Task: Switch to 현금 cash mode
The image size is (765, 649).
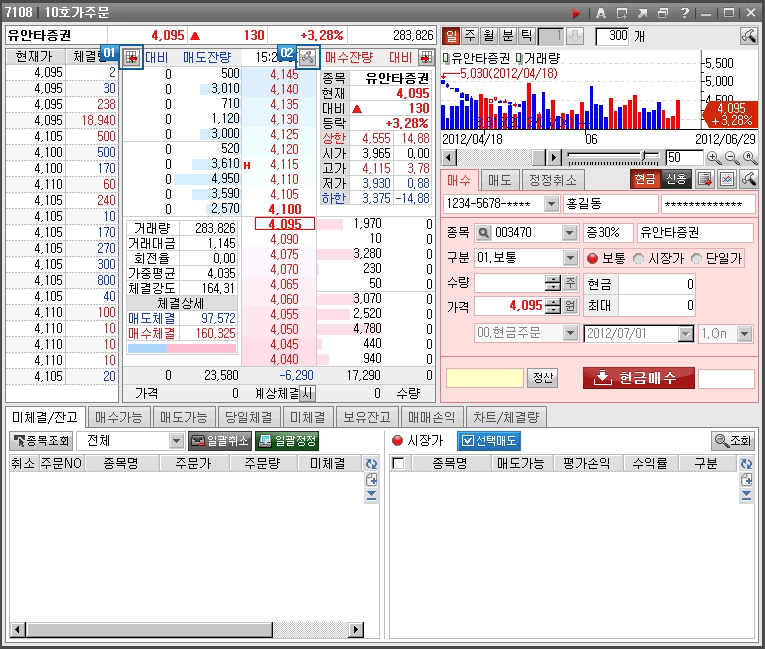Action: 644,179
